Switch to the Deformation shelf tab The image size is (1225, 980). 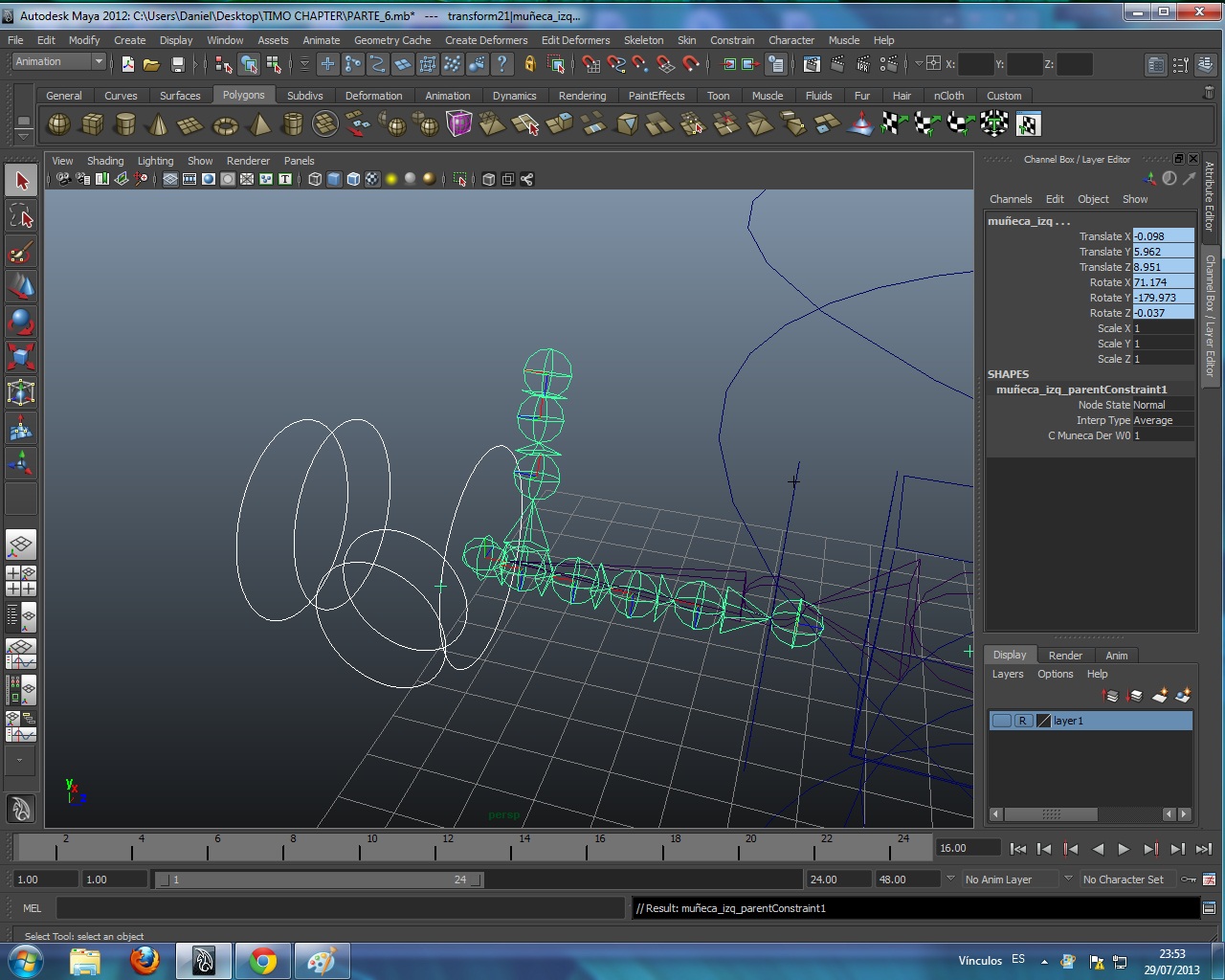(x=373, y=96)
